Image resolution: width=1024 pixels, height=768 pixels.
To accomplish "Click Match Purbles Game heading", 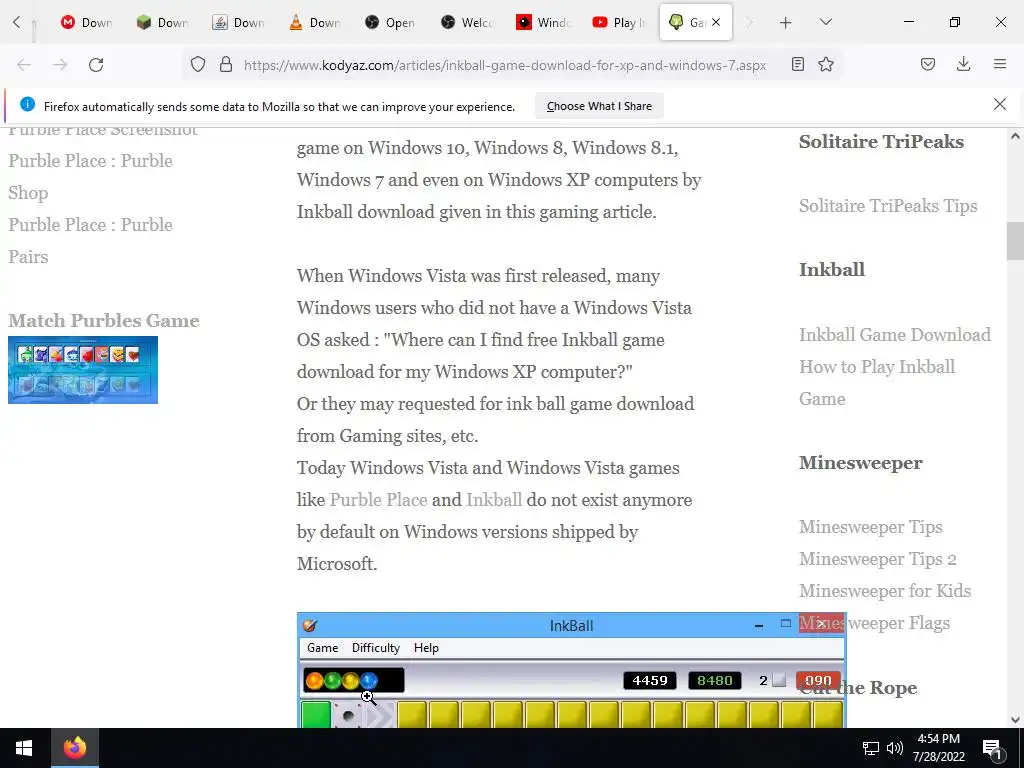I will (104, 321).
